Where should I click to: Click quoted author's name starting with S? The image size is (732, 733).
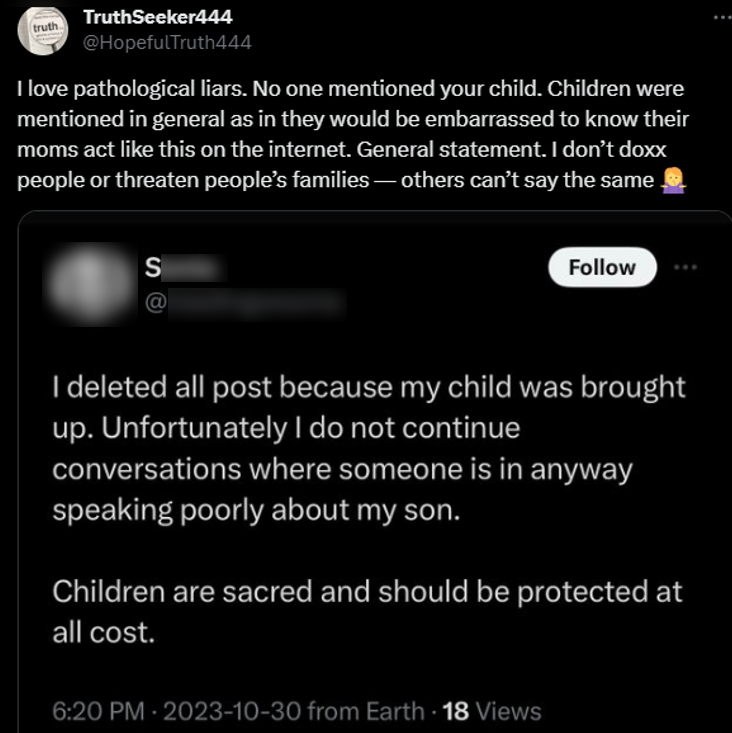[185, 267]
